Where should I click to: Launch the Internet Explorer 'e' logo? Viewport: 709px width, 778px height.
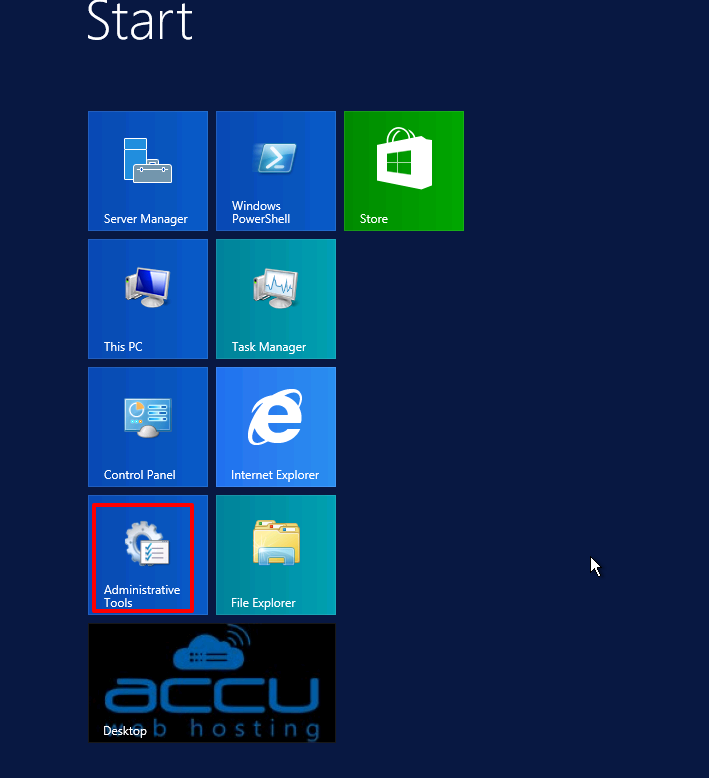[275, 417]
